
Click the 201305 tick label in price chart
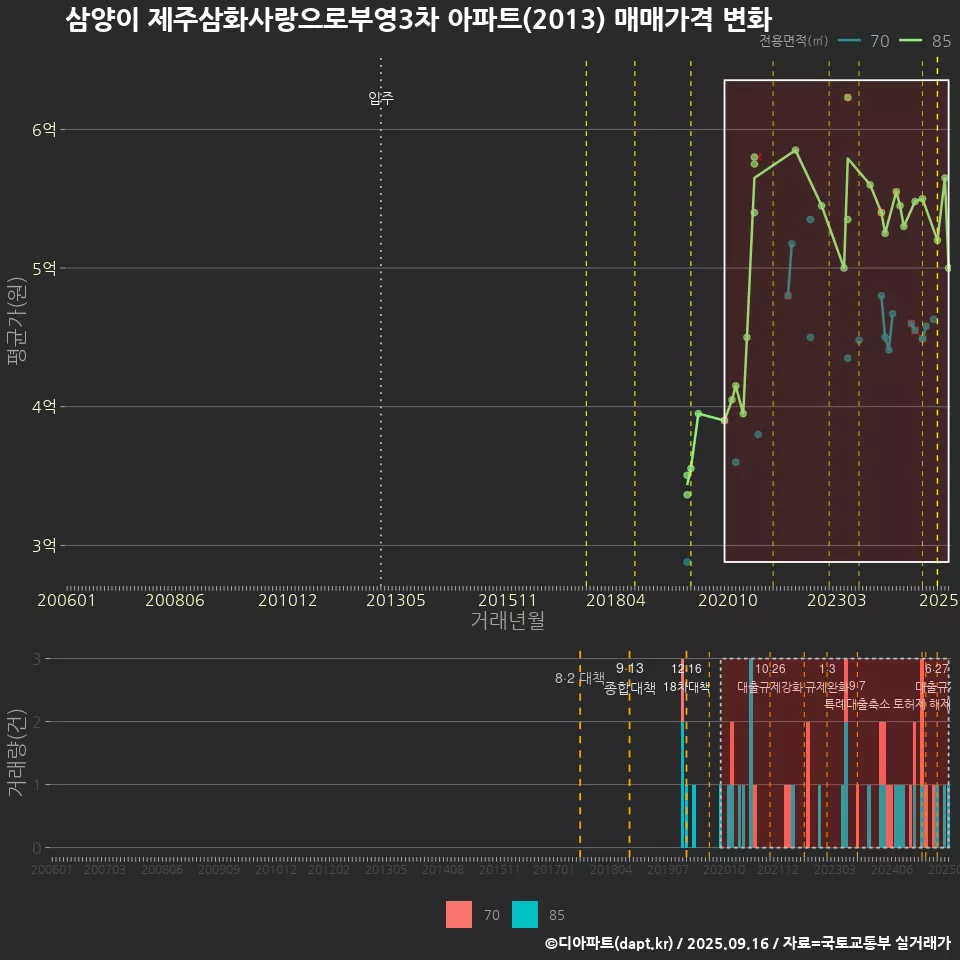pyautogui.click(x=396, y=600)
